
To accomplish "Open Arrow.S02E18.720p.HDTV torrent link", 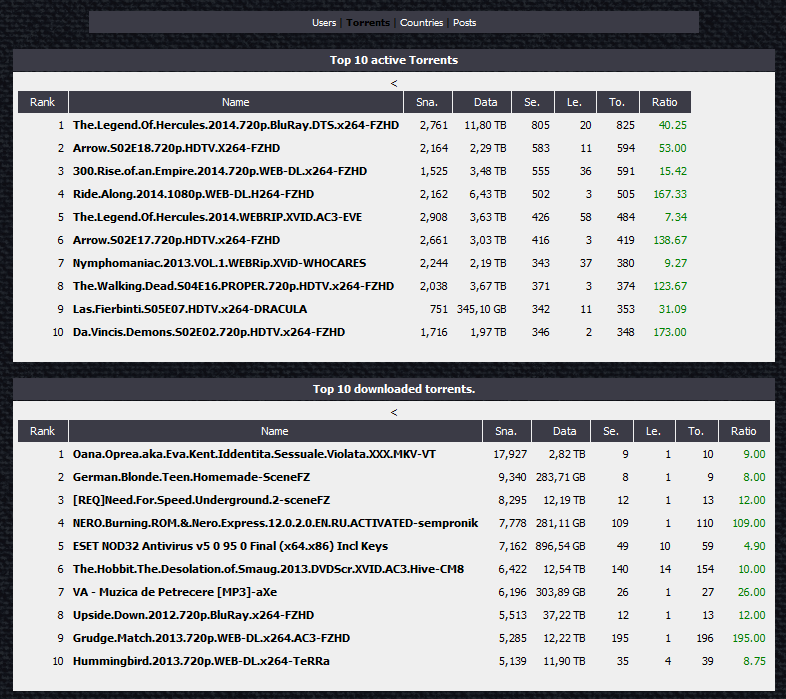I will (x=176, y=148).
